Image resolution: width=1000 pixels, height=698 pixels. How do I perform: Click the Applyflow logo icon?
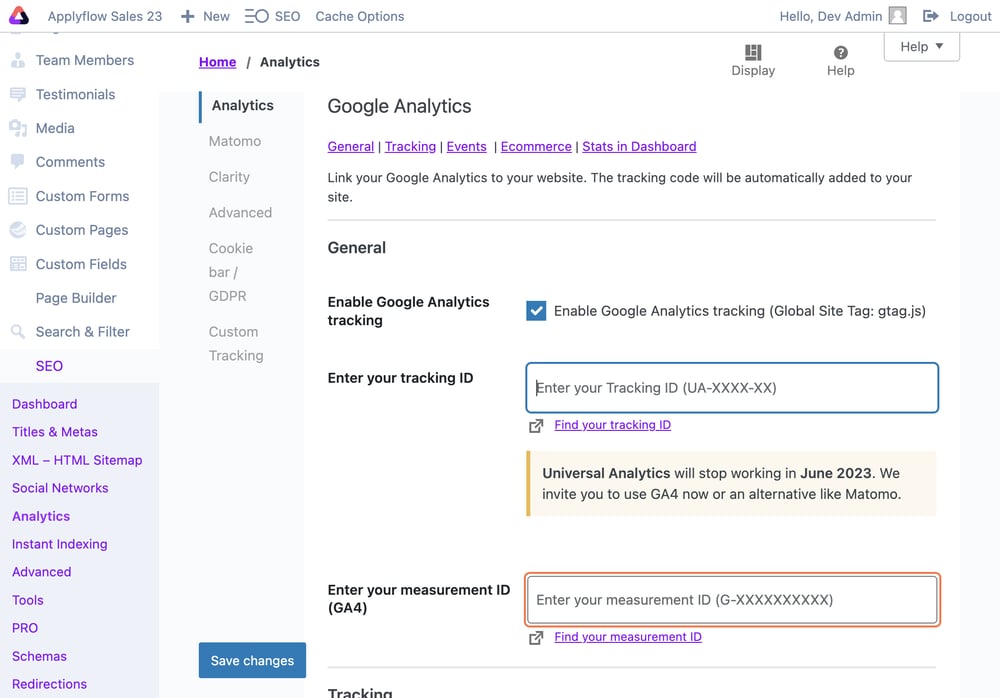[x=19, y=16]
